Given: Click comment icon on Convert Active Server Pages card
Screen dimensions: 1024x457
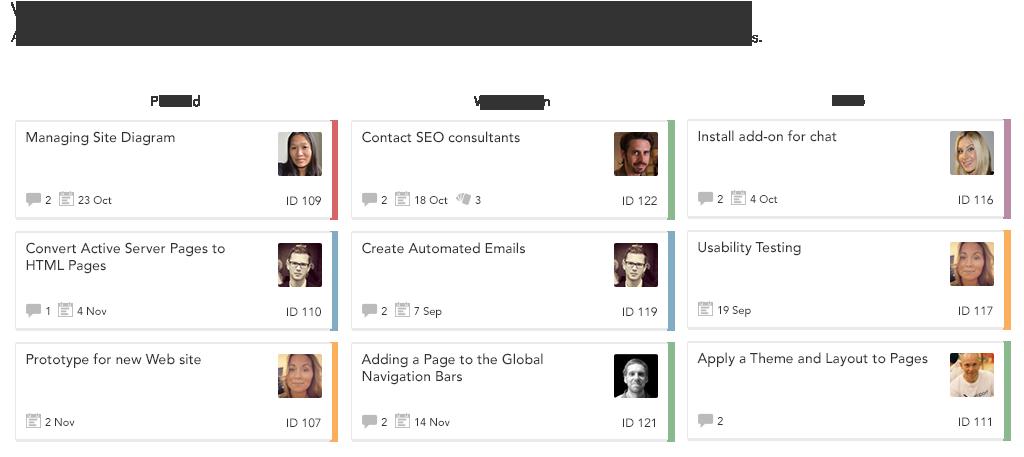Looking at the screenshot, I should point(33,311).
